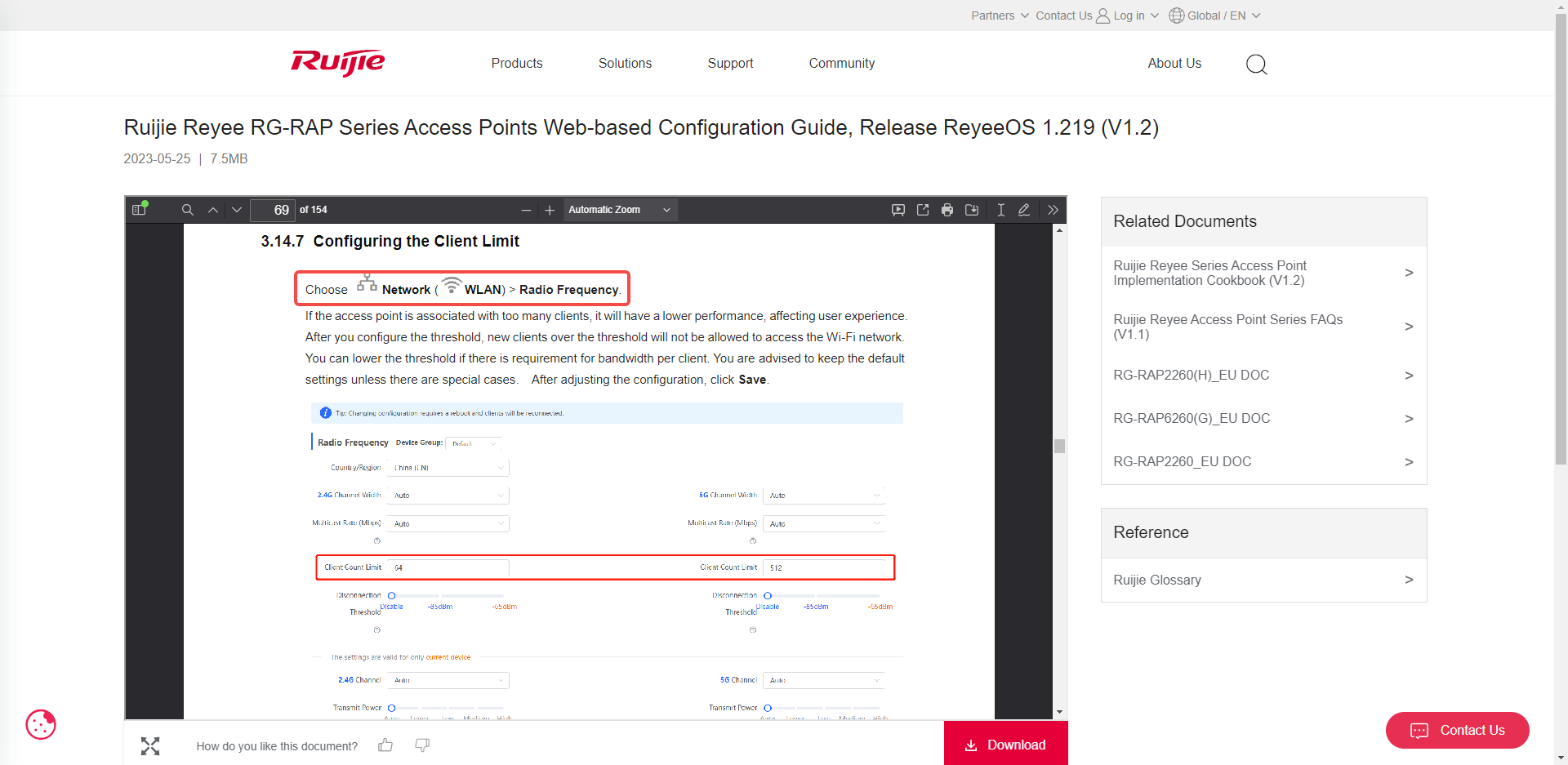Open the viewer tools overflow menu

click(x=1053, y=210)
